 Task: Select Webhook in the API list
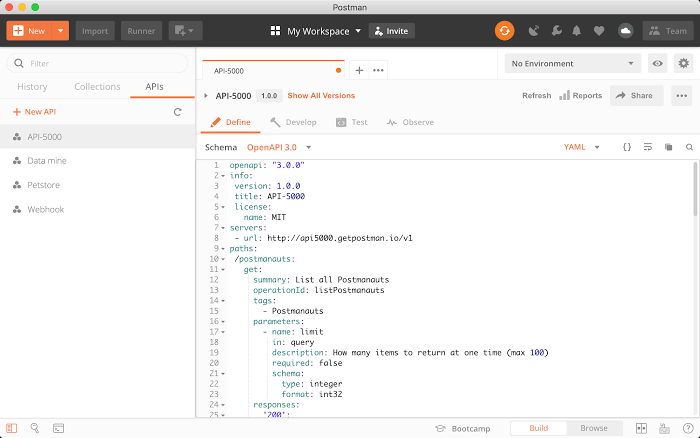pyautogui.click(x=97, y=209)
